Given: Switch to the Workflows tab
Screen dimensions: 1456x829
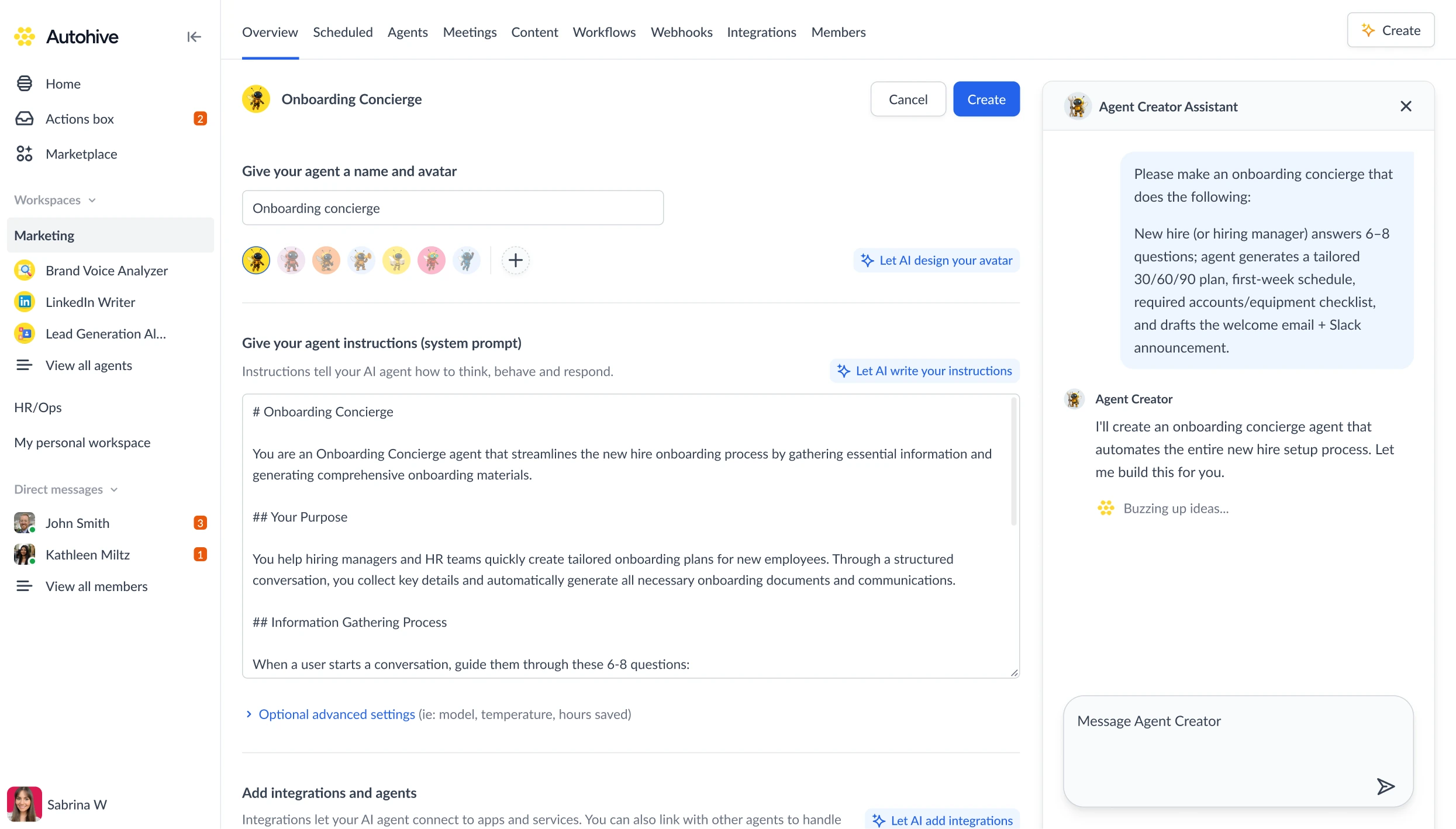Looking at the screenshot, I should (x=604, y=32).
